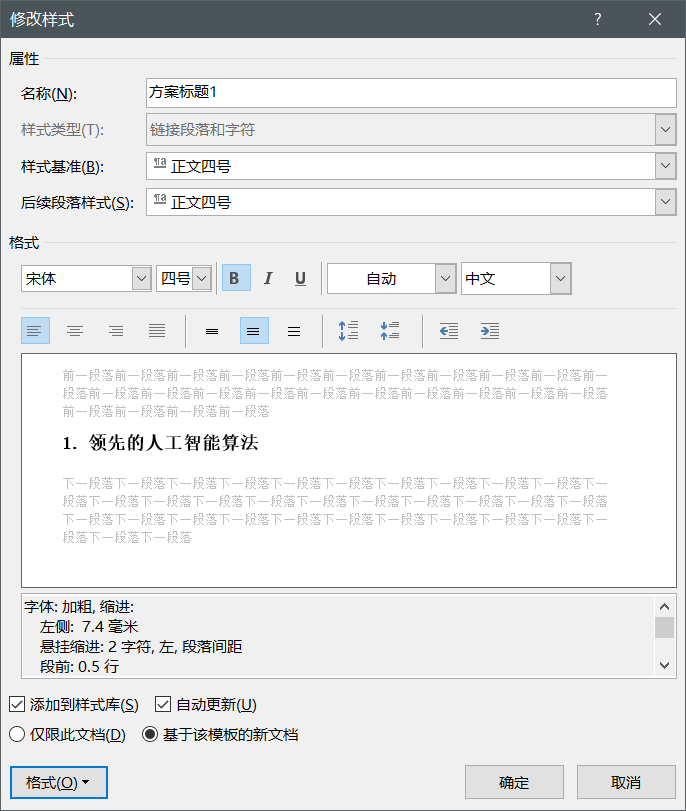Open the 宋体 font name dropdown

(141, 279)
